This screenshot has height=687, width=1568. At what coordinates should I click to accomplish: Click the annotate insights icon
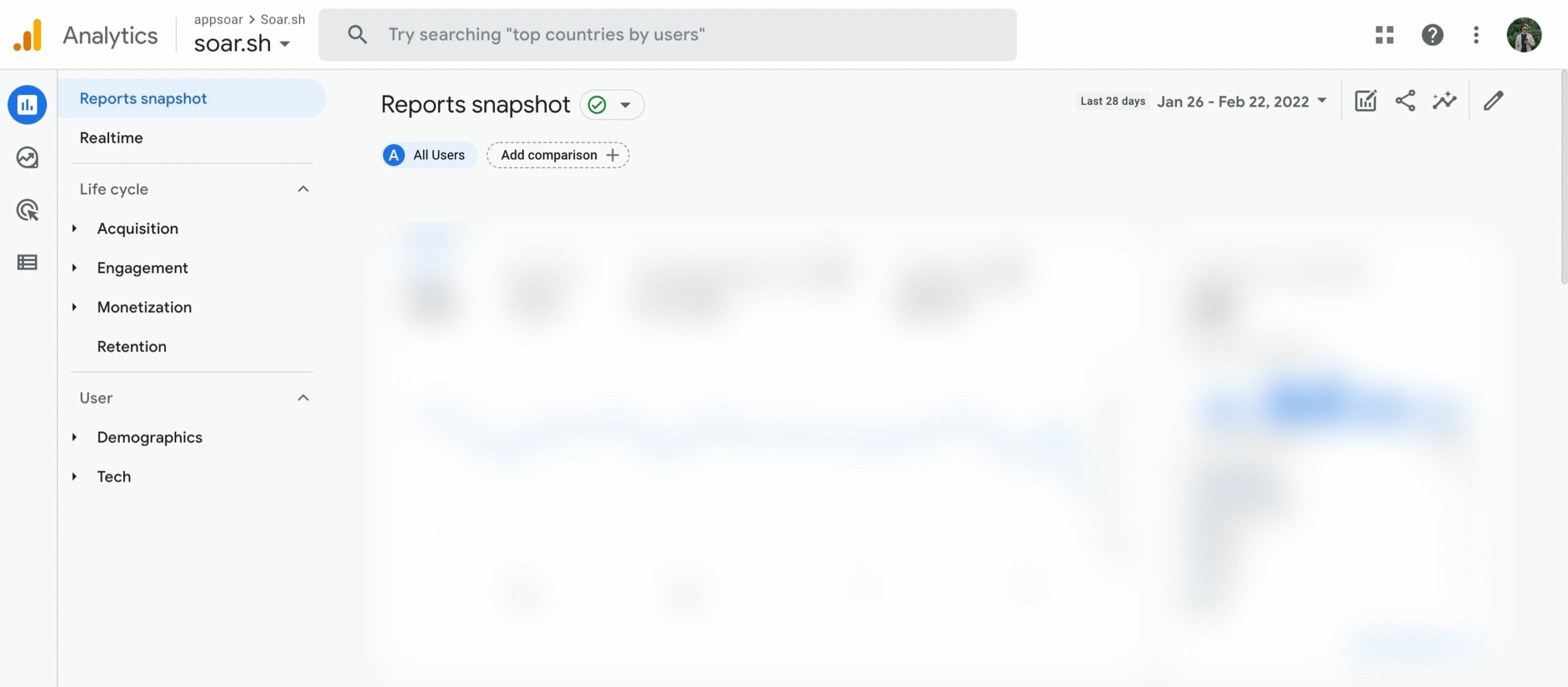1448,100
